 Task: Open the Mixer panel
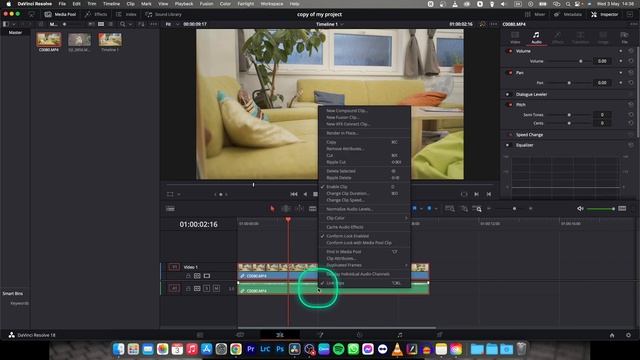[x=535, y=14]
